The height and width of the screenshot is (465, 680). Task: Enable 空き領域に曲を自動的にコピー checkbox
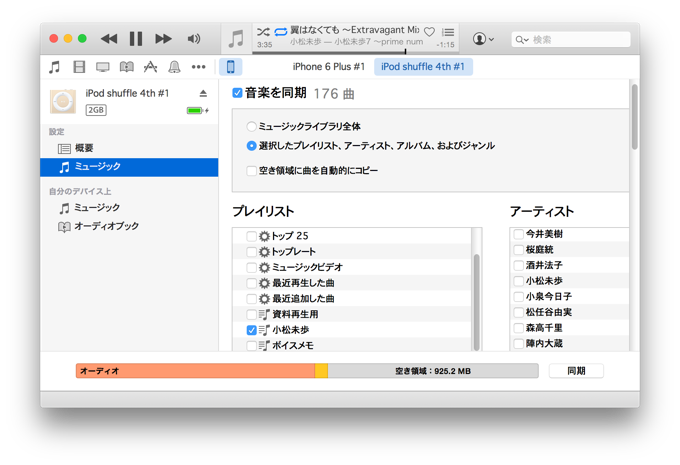tap(251, 171)
